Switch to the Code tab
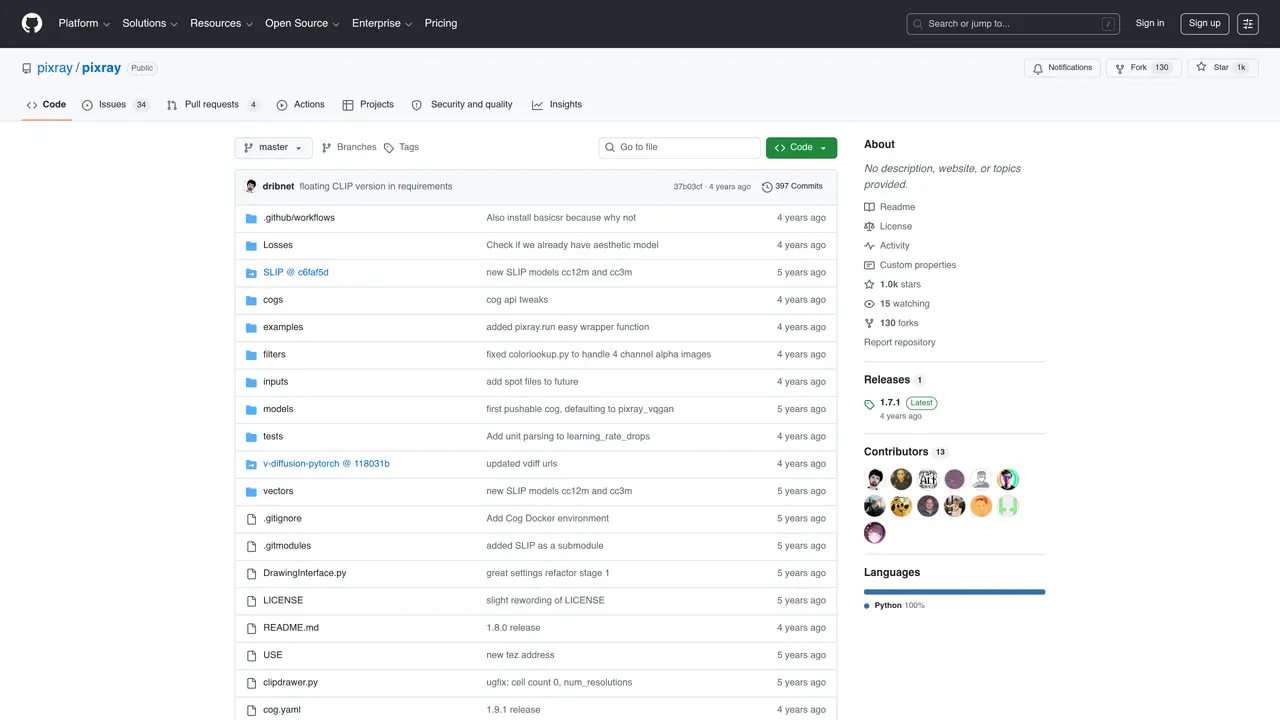Image resolution: width=1280 pixels, height=720 pixels. tap(46, 105)
